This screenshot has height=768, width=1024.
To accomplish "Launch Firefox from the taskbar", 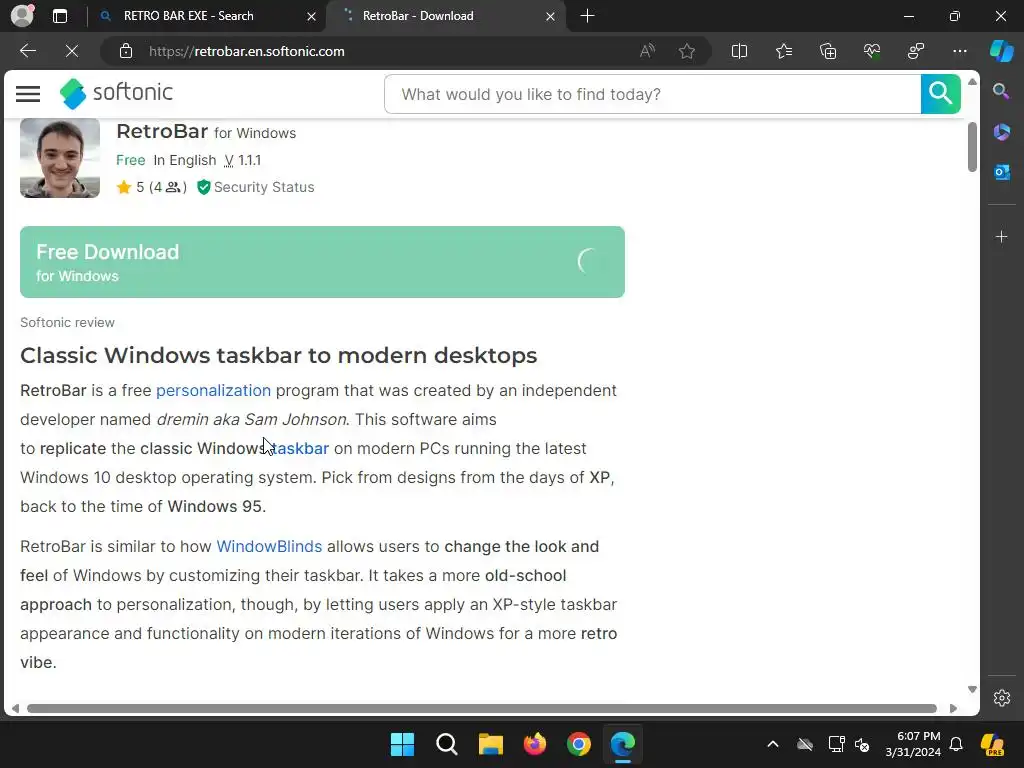I will (535, 744).
